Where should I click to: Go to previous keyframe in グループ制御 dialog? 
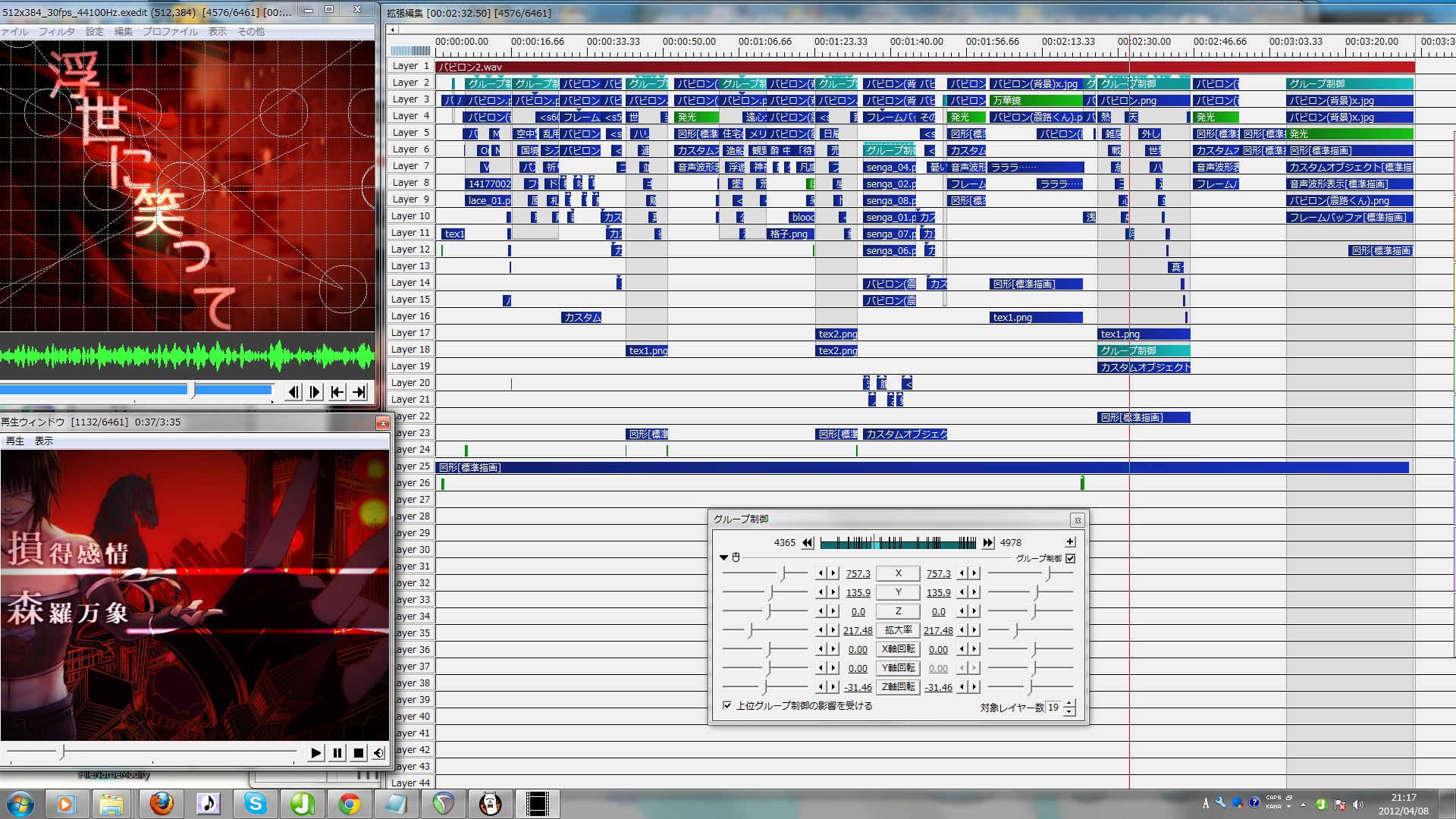point(808,543)
